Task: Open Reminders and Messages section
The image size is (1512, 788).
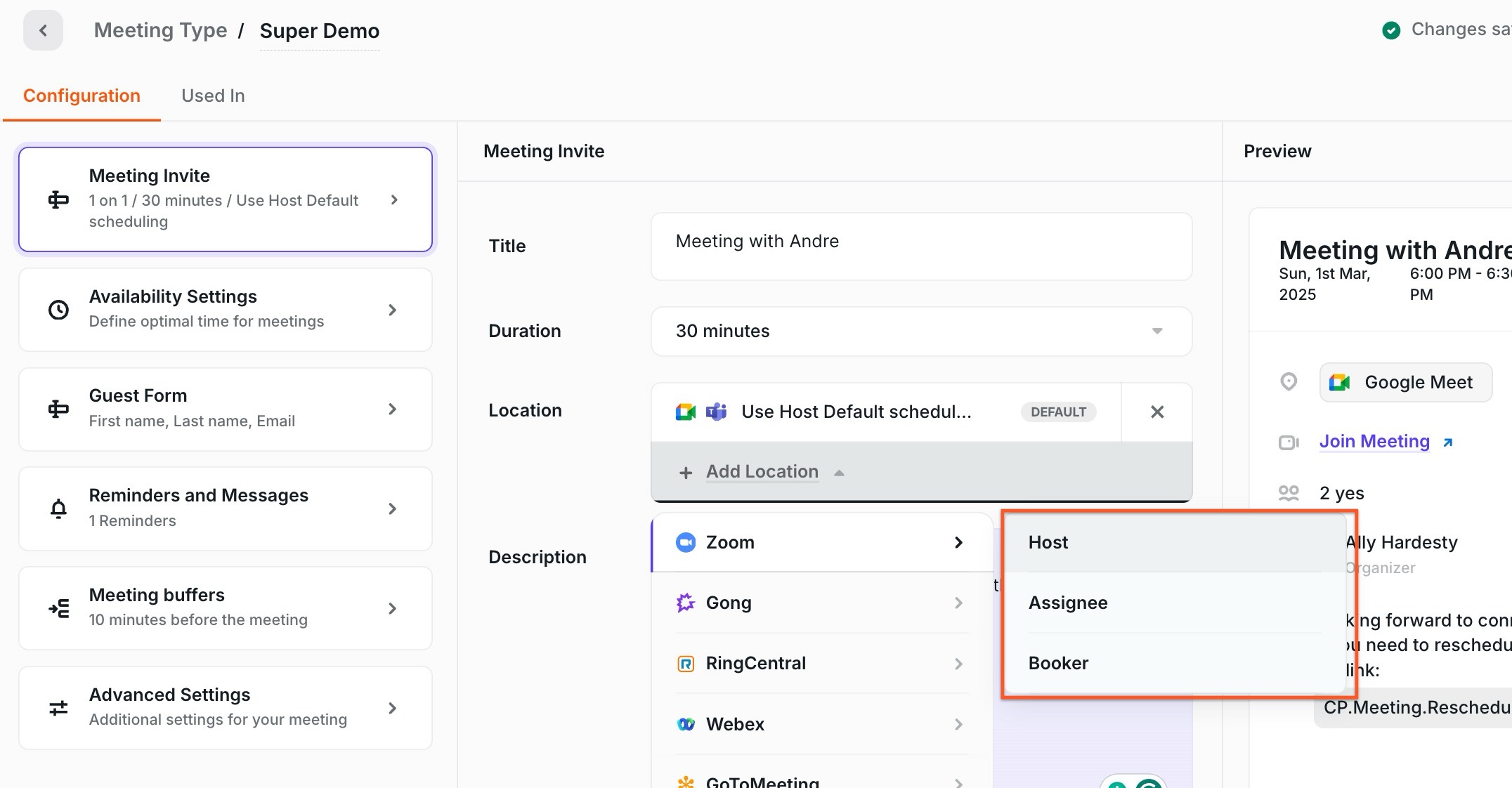Action: [226, 509]
